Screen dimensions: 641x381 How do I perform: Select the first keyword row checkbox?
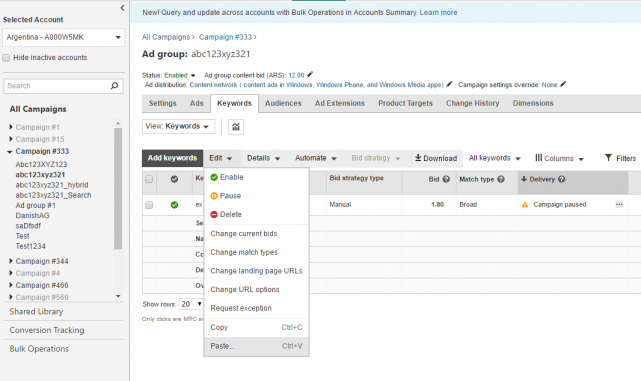click(149, 205)
